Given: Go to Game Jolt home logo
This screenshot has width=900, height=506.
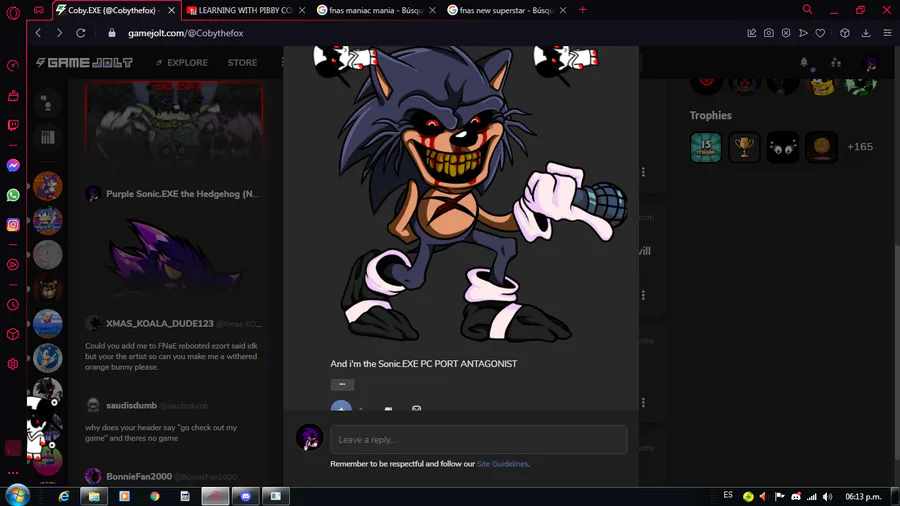Looking at the screenshot, I should coord(84,63).
